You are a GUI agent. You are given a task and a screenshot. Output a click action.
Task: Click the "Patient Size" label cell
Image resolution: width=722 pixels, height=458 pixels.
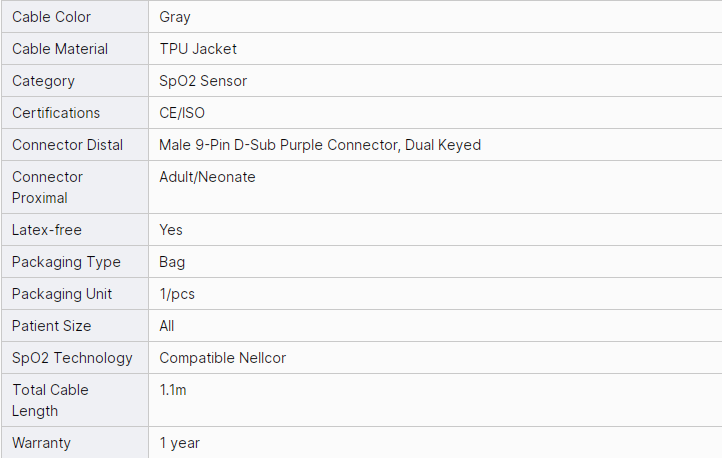tap(51, 326)
